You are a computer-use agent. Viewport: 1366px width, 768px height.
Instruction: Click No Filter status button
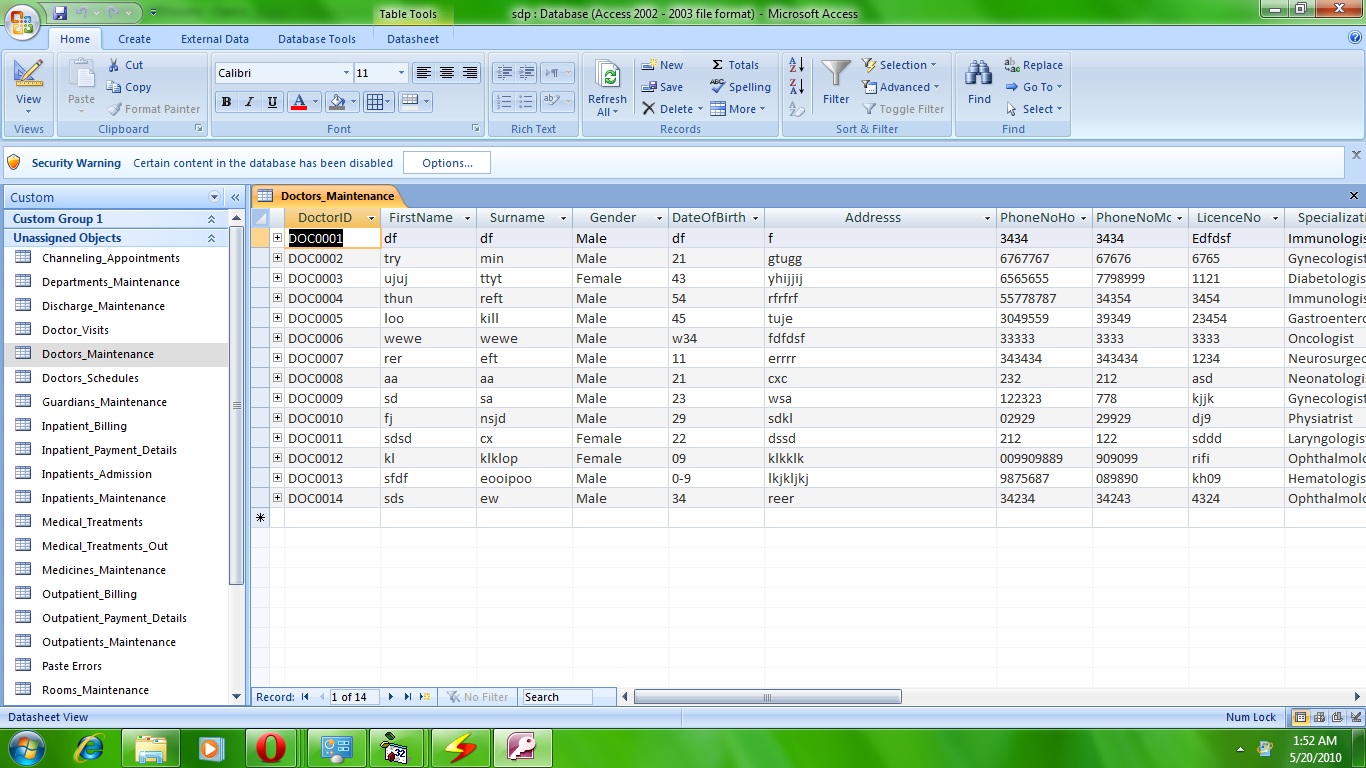(477, 697)
